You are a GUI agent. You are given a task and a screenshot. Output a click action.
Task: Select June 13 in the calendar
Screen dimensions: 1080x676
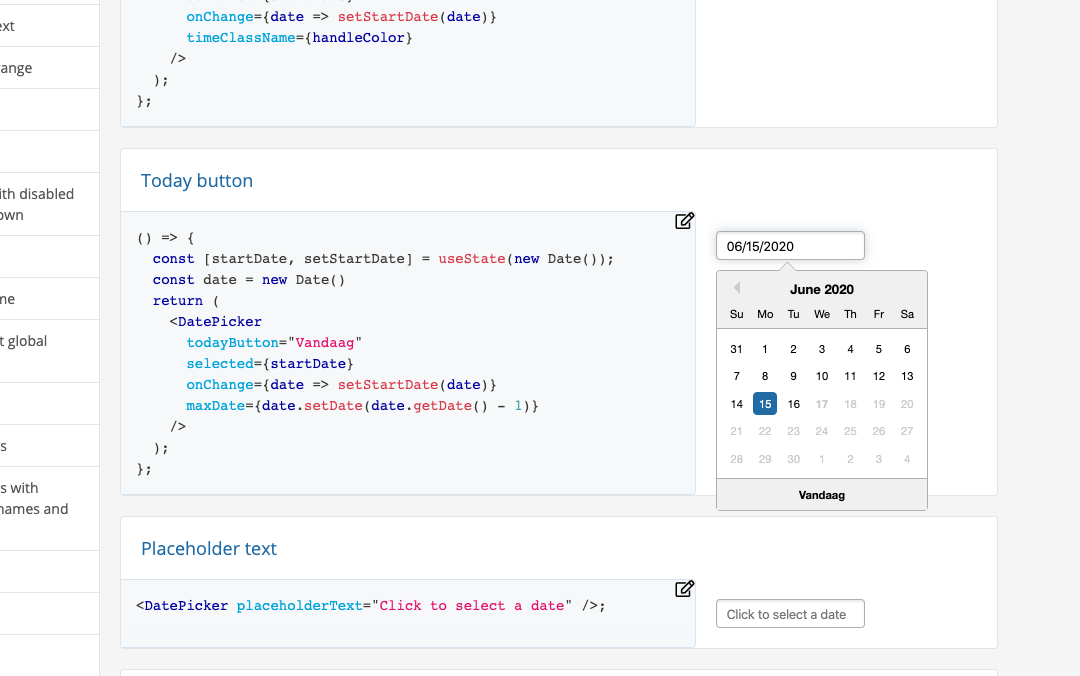[907, 376]
